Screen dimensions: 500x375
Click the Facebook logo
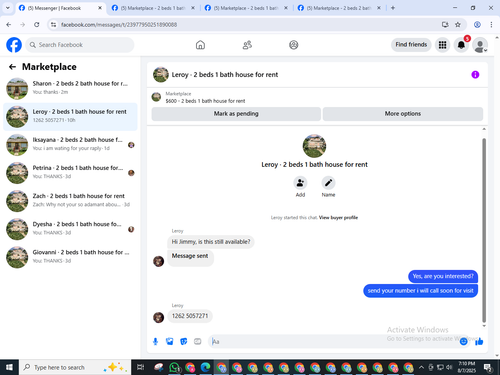[x=14, y=45]
